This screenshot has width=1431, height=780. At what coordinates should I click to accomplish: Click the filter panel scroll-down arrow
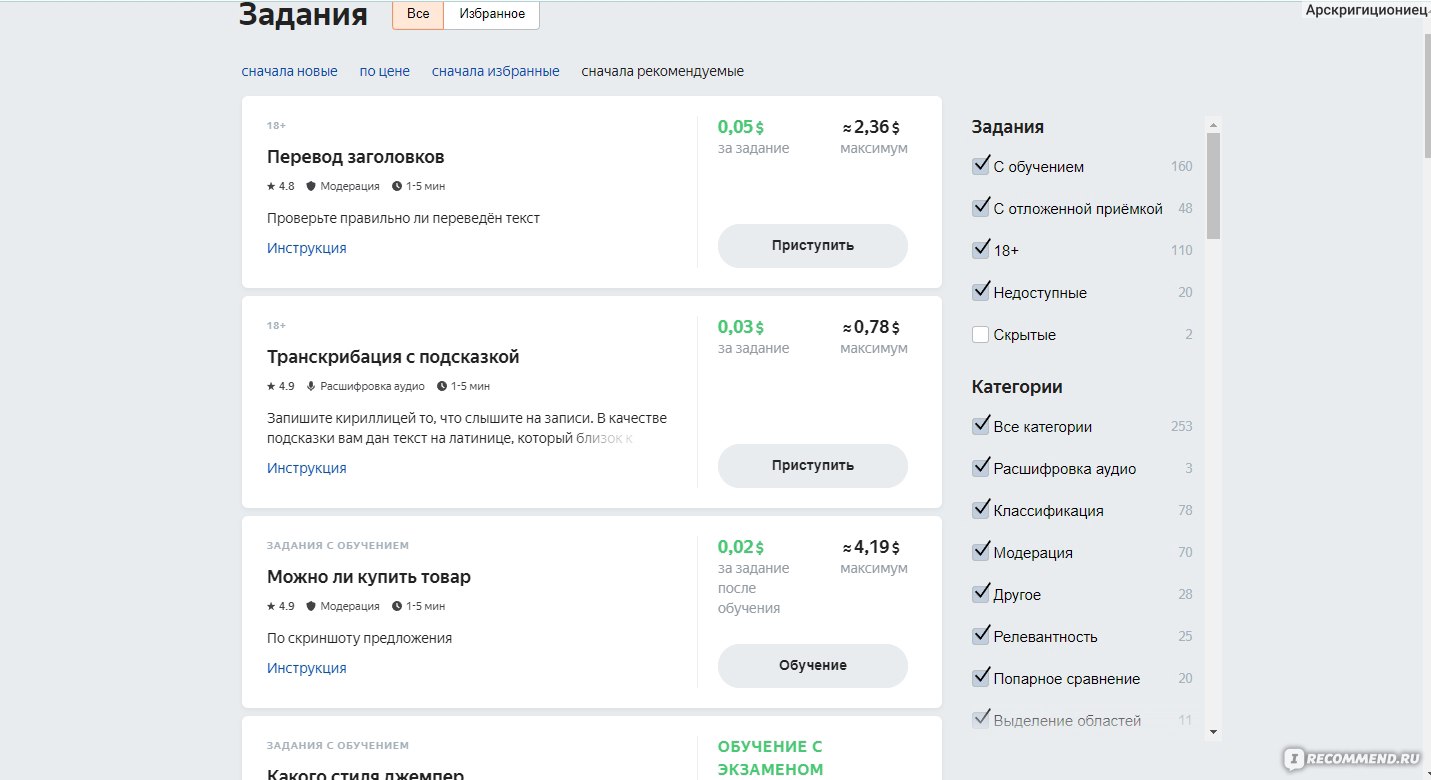[x=1214, y=732]
